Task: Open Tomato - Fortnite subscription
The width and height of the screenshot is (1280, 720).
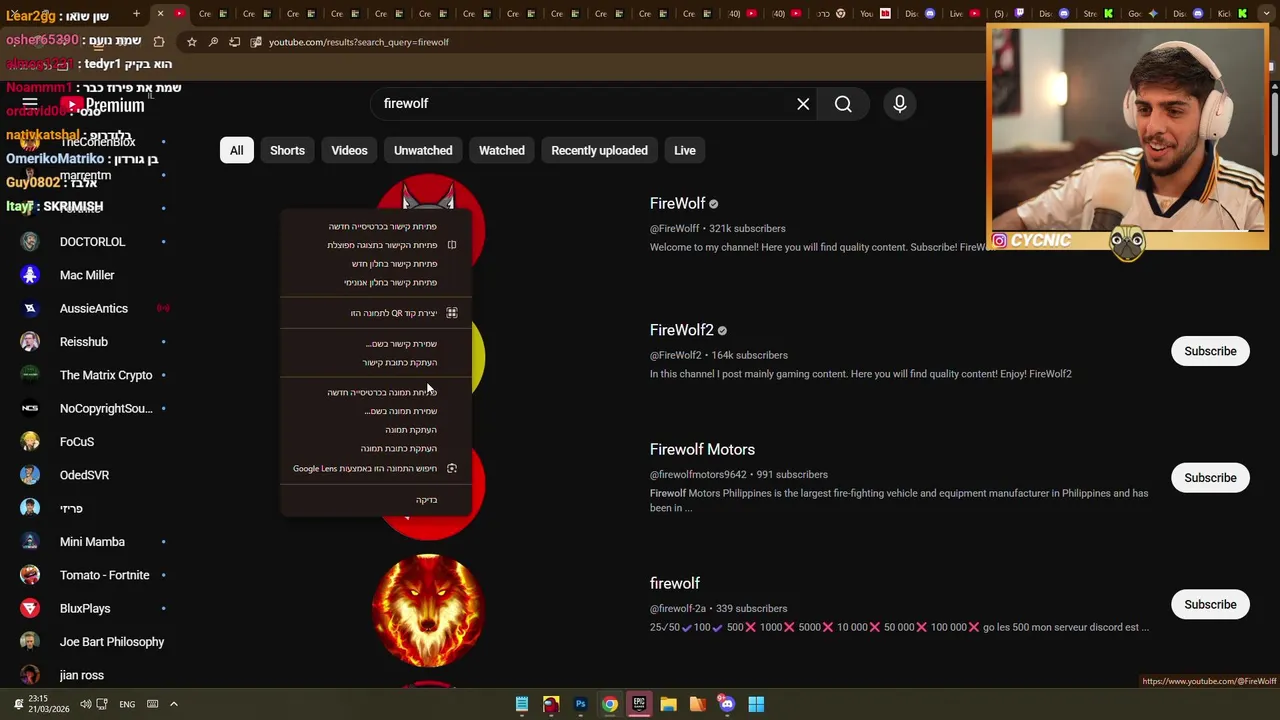Action: coord(104,575)
